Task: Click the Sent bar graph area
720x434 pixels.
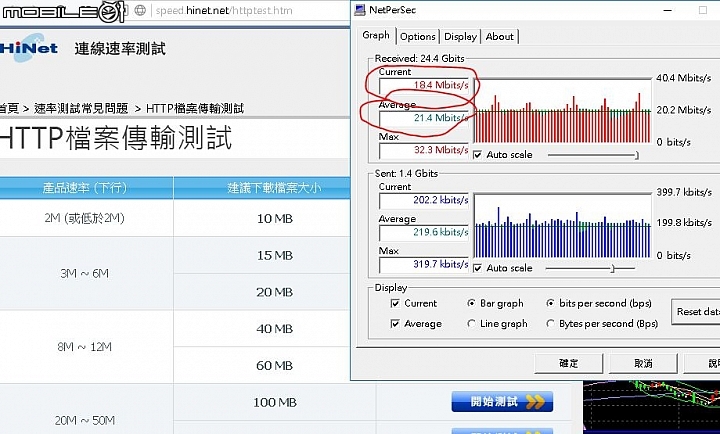Action: 562,225
